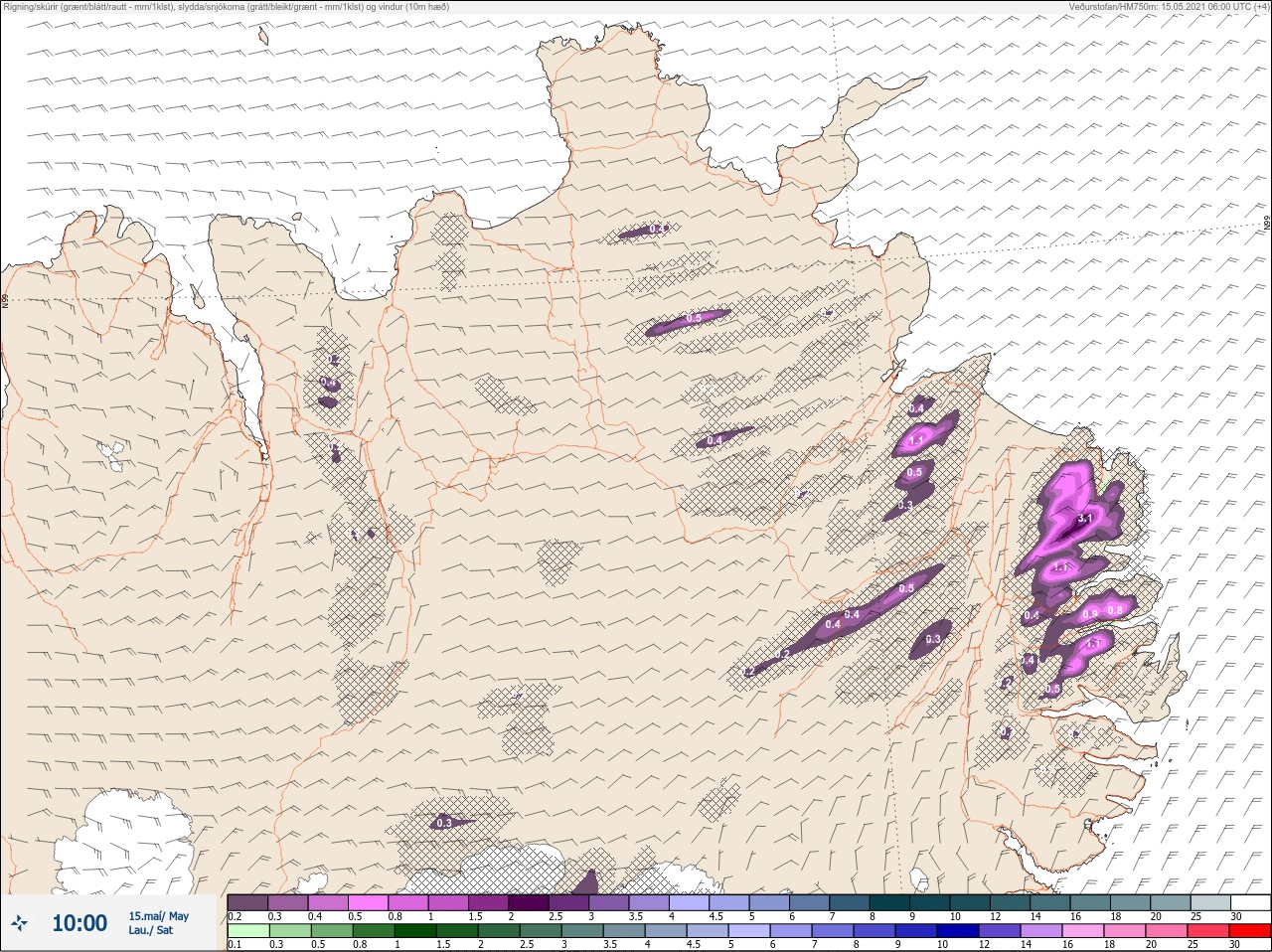Select the upper scale 0.2 dark purple swatch
Screen dimensions: 1272x952
(x=247, y=902)
